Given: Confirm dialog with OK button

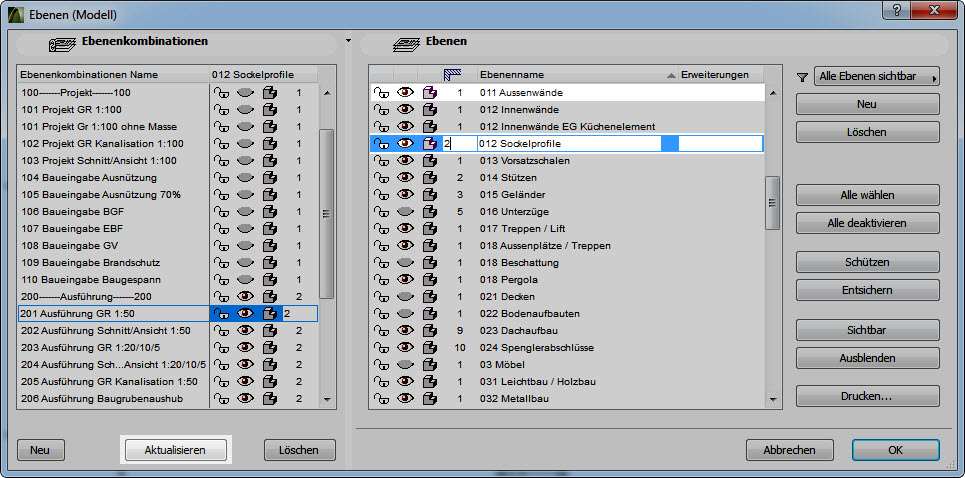Looking at the screenshot, I should tap(895, 450).
